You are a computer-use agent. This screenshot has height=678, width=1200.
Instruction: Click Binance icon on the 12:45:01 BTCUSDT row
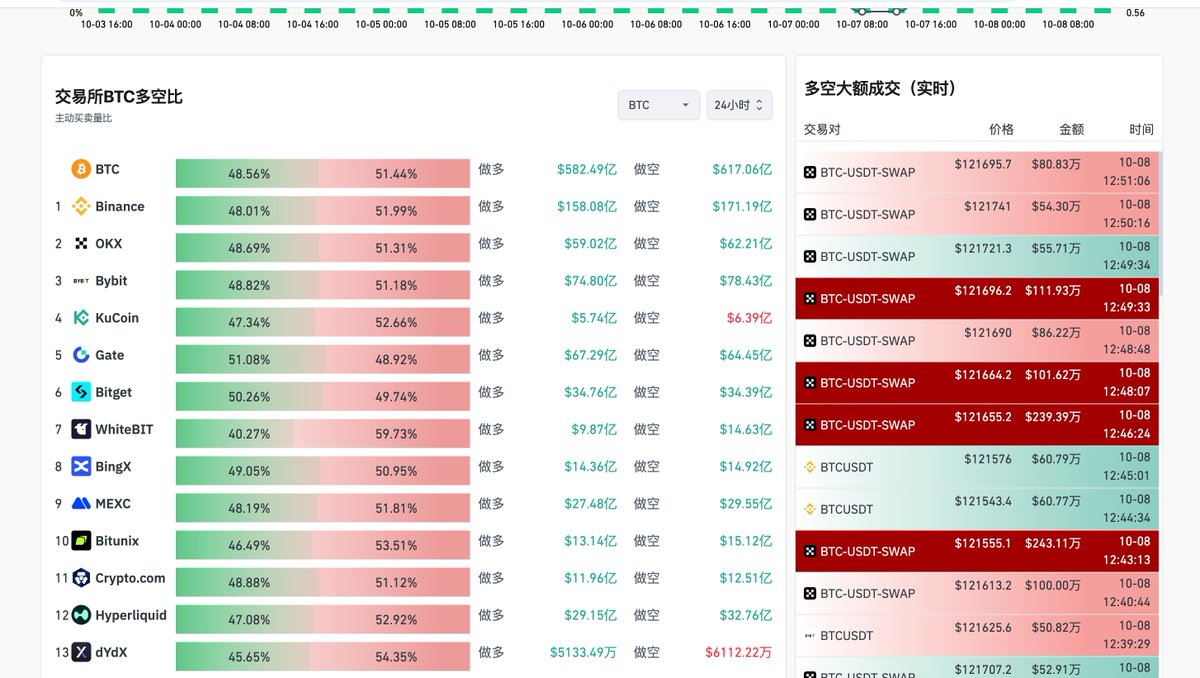coord(810,467)
